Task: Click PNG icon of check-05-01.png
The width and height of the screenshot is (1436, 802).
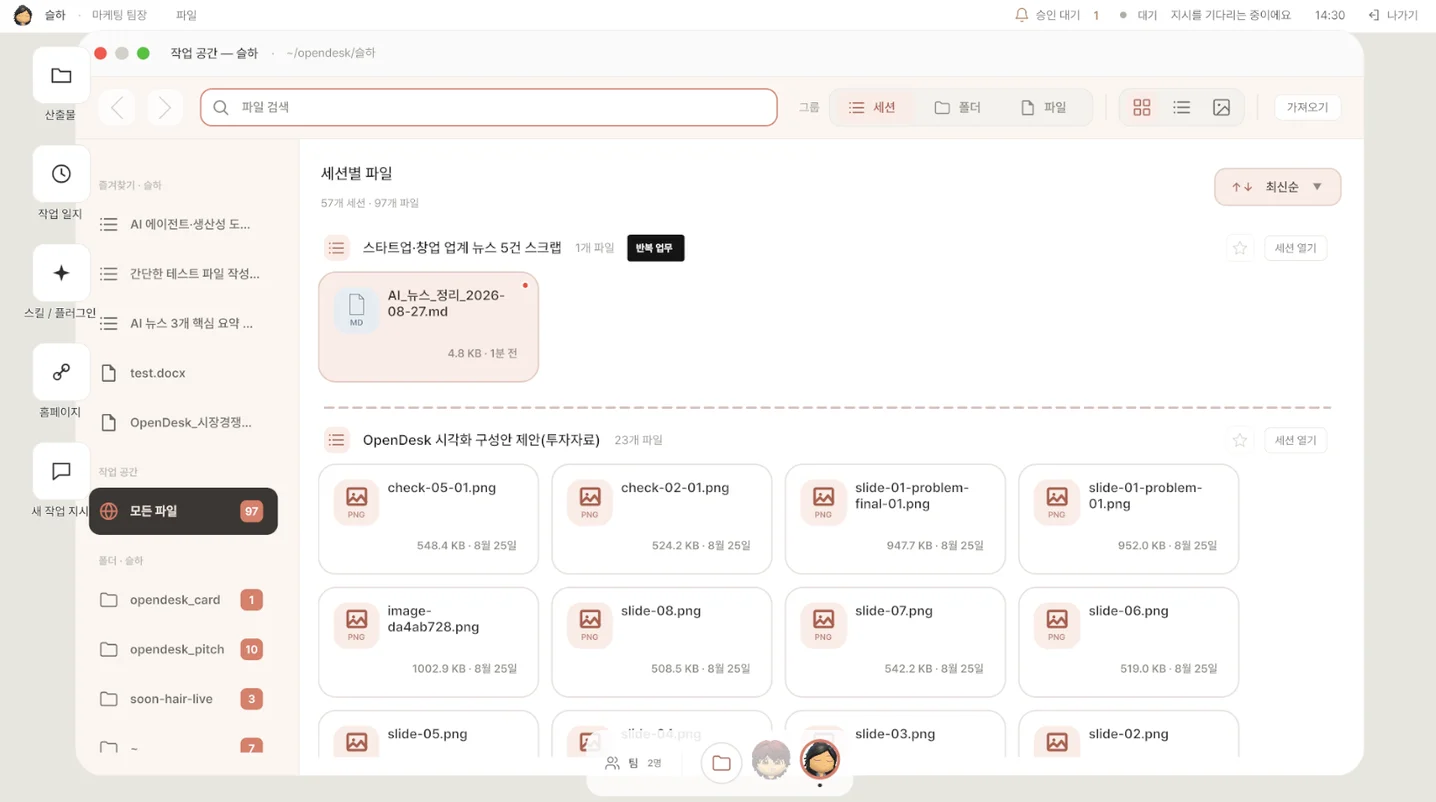Action: pyautogui.click(x=356, y=502)
